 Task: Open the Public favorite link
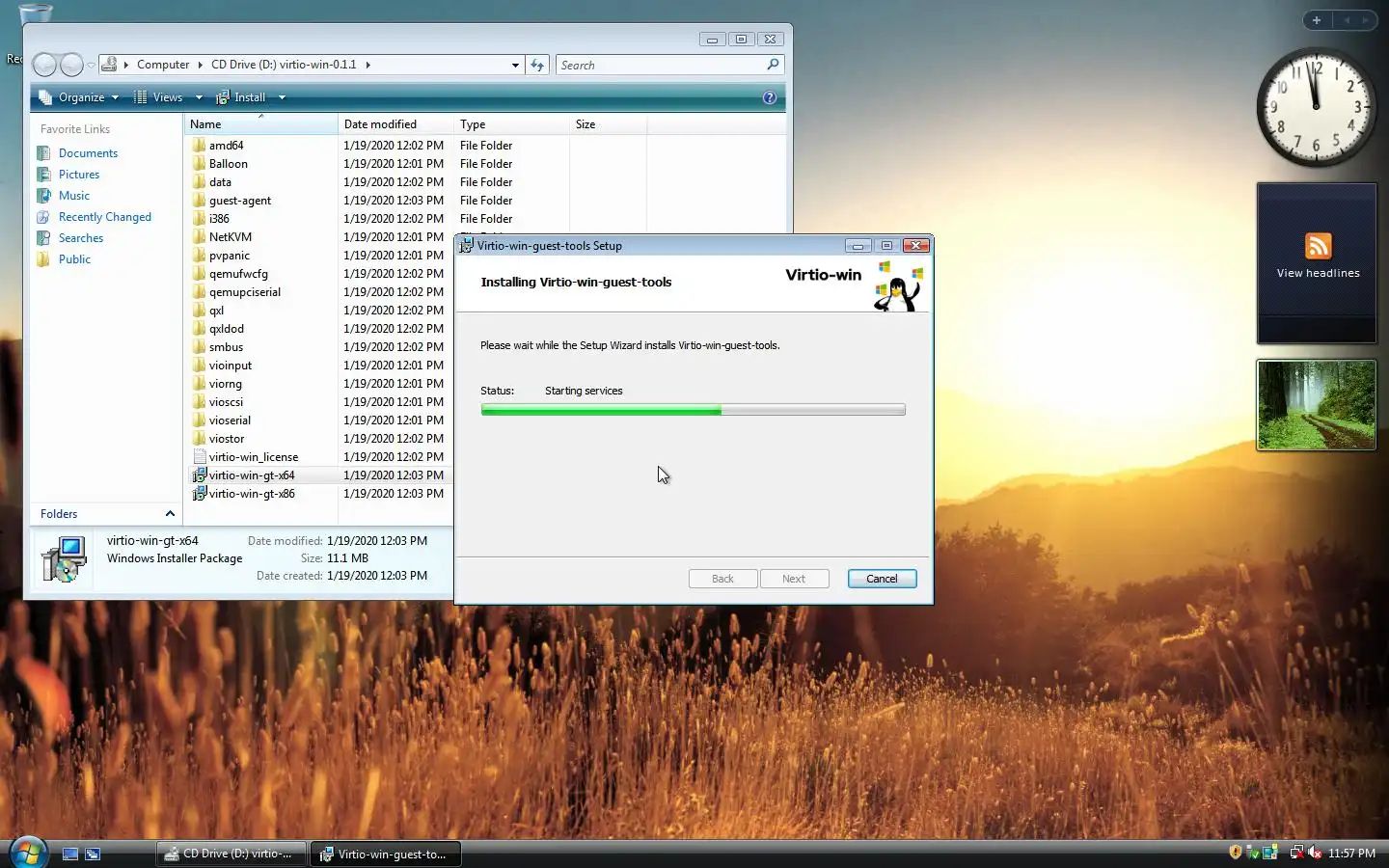(74, 259)
